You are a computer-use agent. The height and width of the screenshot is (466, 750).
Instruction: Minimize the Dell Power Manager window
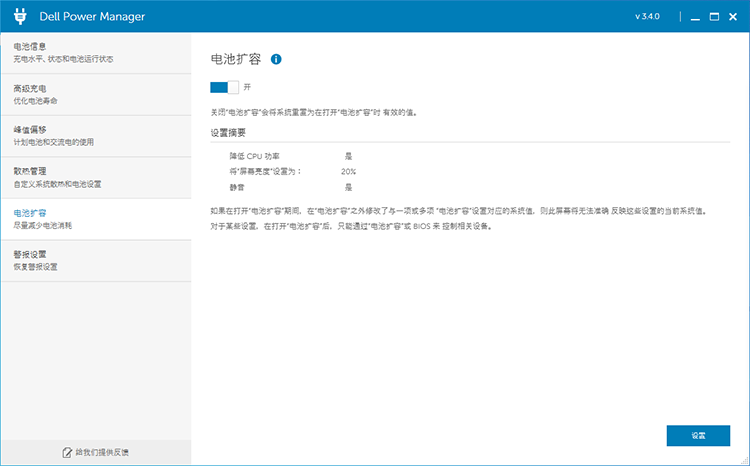(695, 17)
